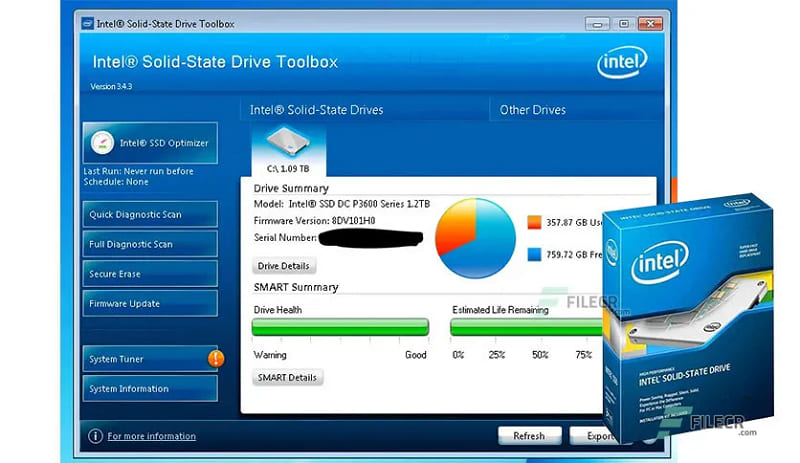Start the Full Diagnostic Scan
This screenshot has width=800, height=463.
[x=150, y=244]
